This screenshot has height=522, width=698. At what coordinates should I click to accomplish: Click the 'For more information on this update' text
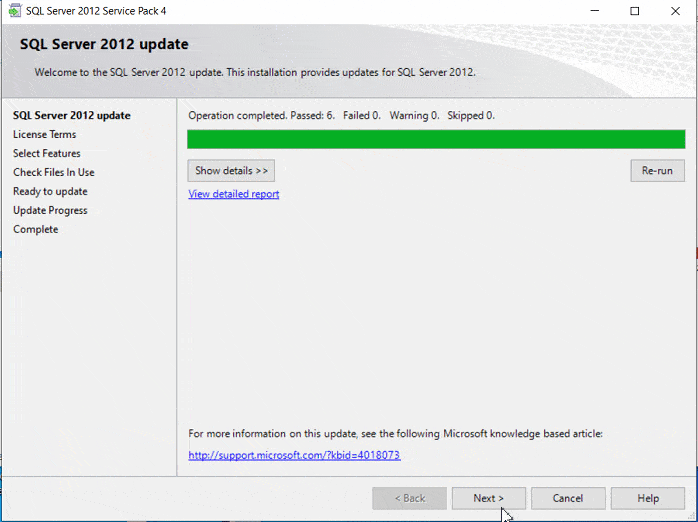tap(395, 433)
